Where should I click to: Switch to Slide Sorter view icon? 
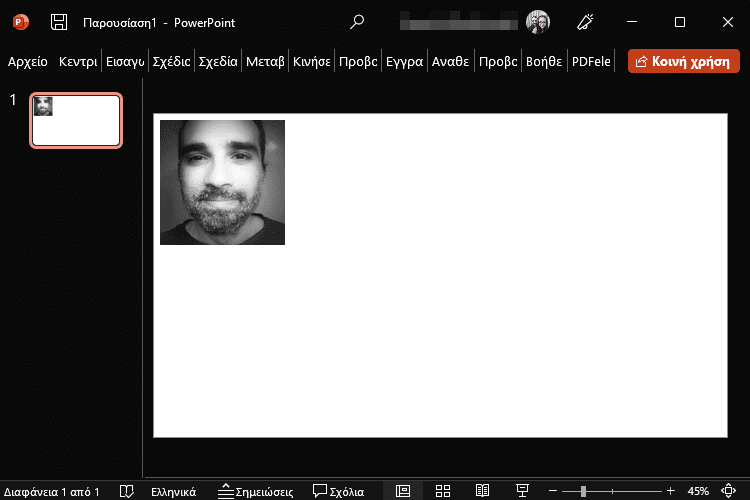click(x=443, y=491)
